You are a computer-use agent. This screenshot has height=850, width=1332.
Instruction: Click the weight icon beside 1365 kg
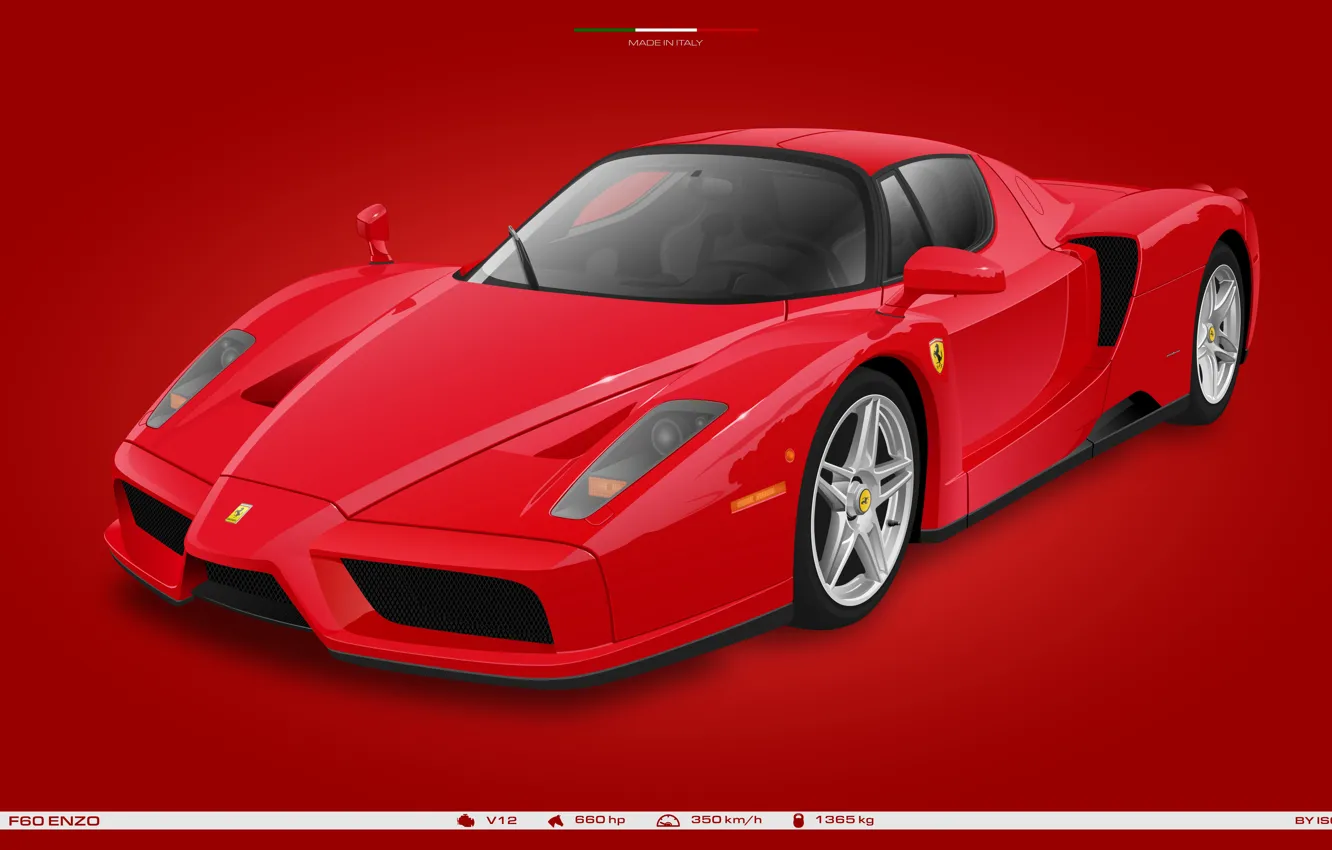click(798, 820)
